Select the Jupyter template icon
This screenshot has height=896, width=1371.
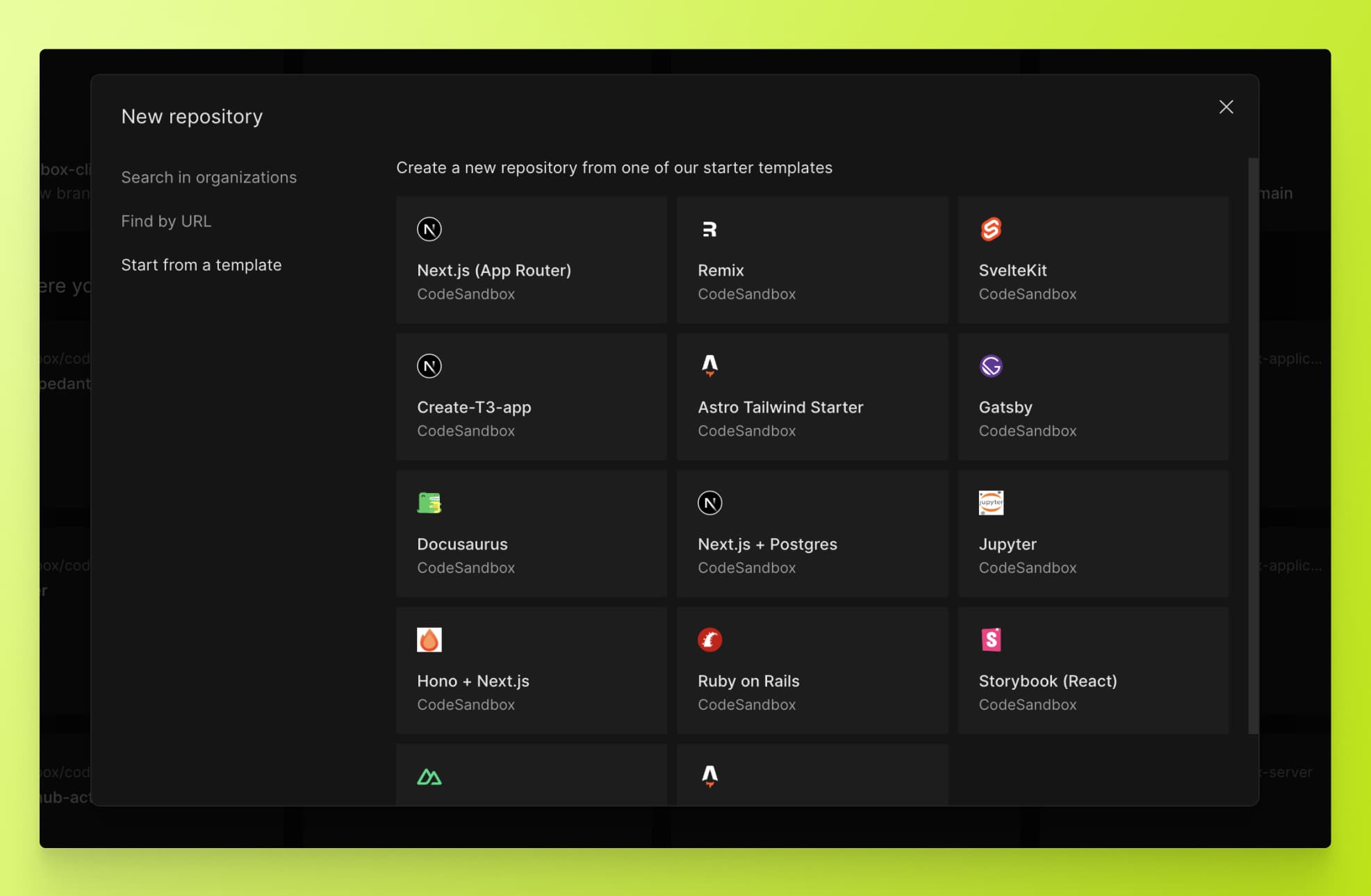click(x=992, y=502)
